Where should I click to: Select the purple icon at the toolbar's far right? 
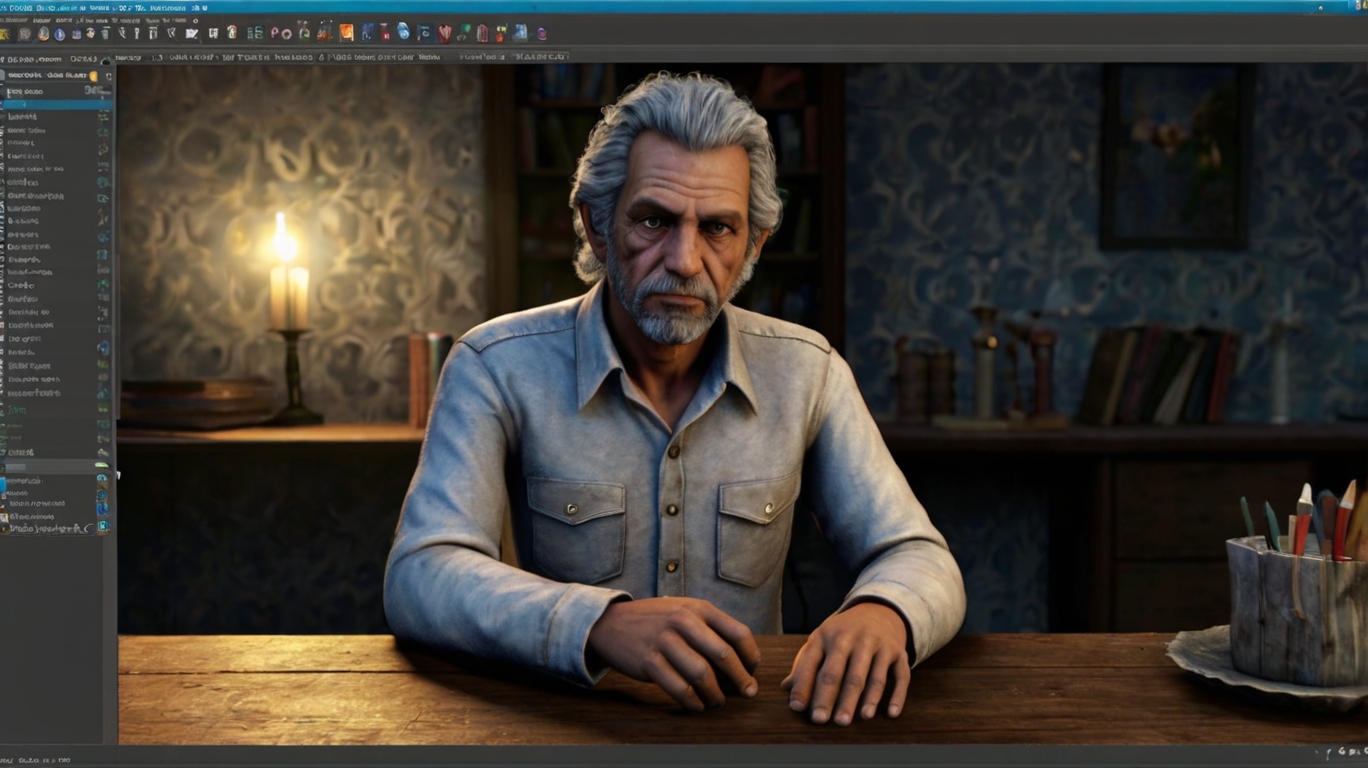click(540, 33)
